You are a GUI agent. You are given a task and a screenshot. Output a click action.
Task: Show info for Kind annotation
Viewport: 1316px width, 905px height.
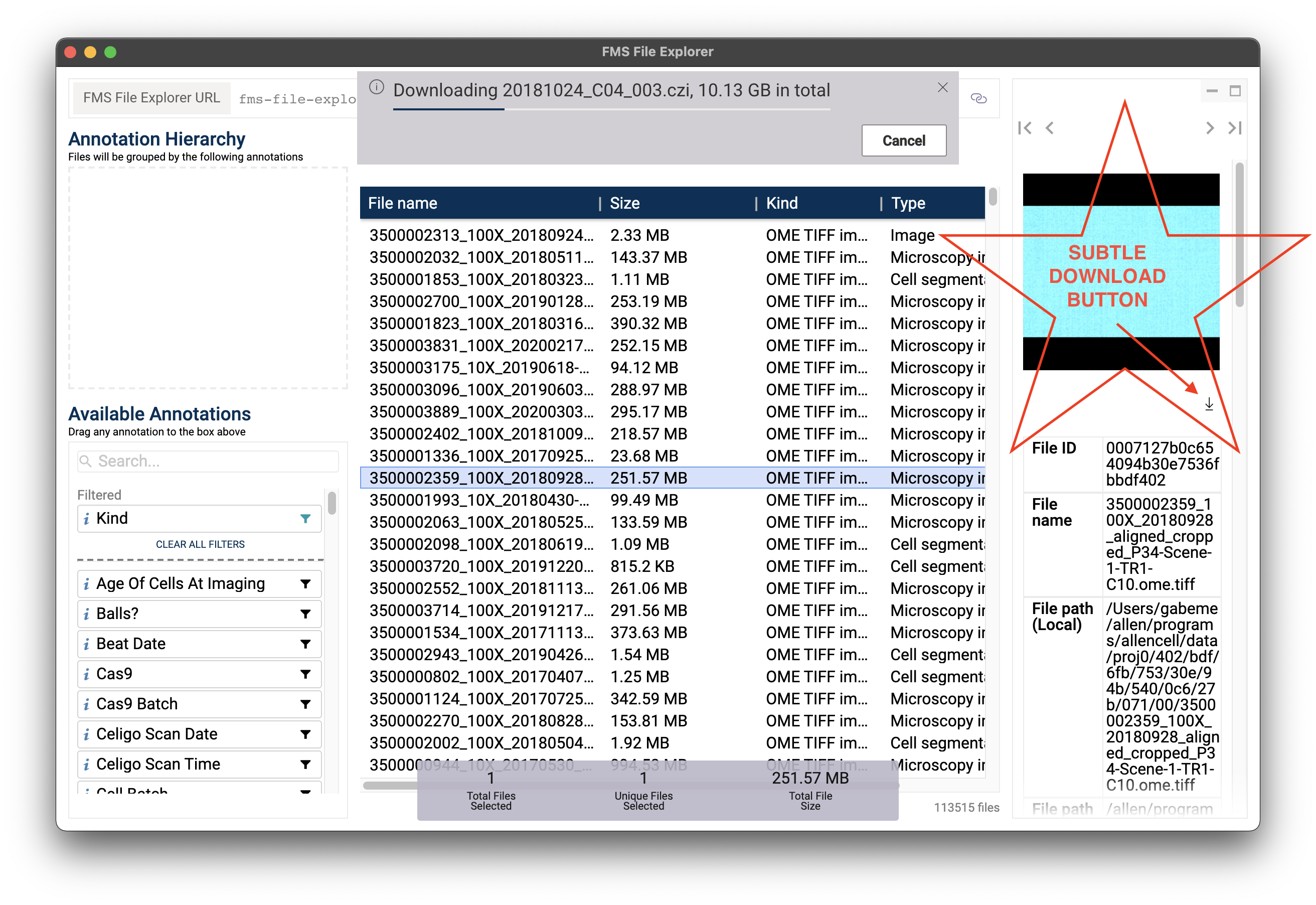pyautogui.click(x=86, y=518)
